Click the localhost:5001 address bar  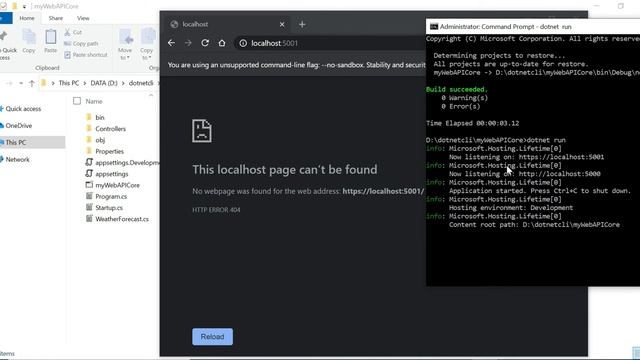[x=331, y=43]
